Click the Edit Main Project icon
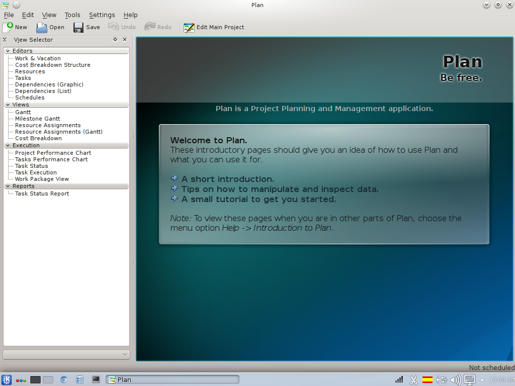515x386 pixels. pos(189,28)
